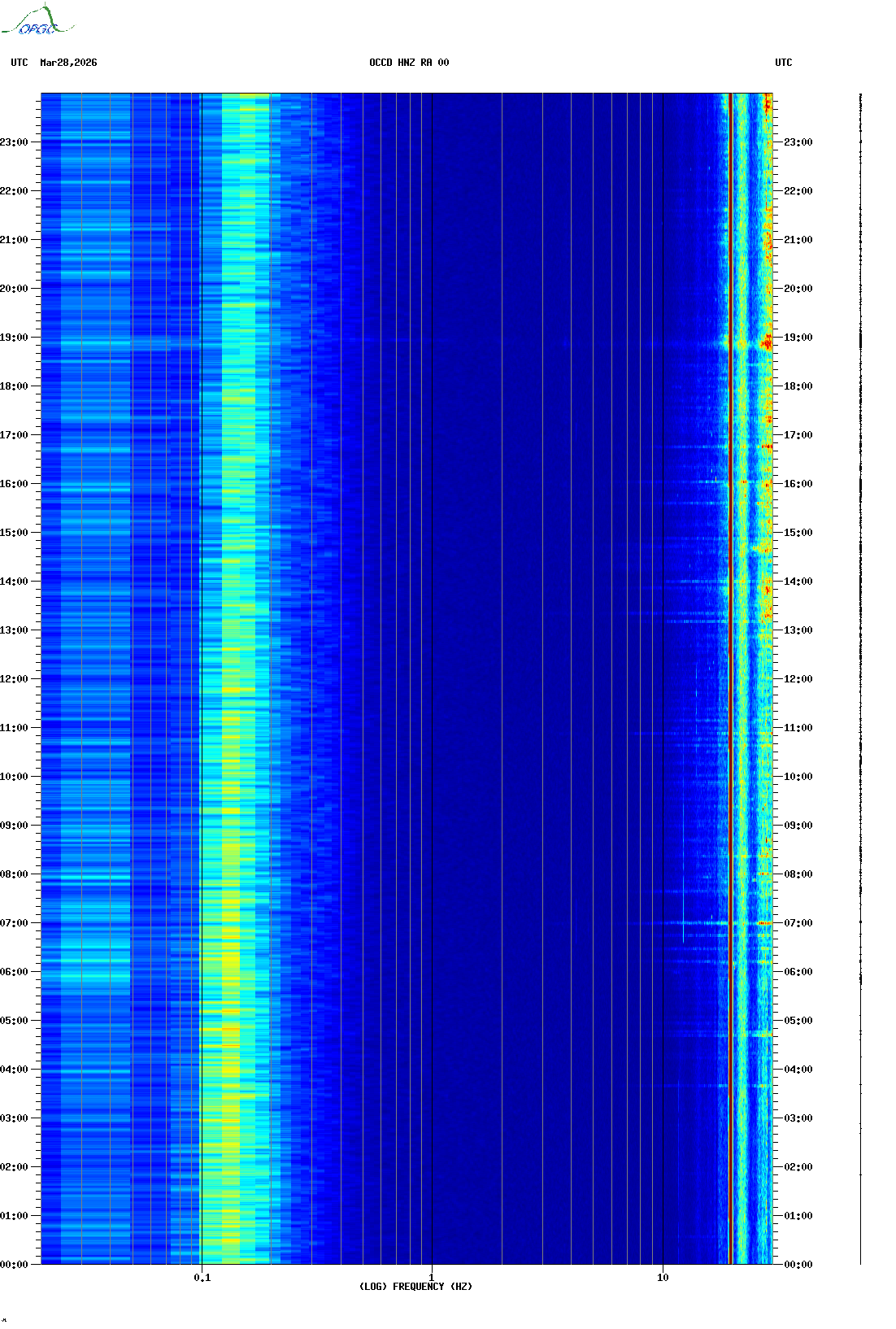896x1329 pixels.
Task: Click the Mar28,2026 date label
Action: (x=68, y=63)
